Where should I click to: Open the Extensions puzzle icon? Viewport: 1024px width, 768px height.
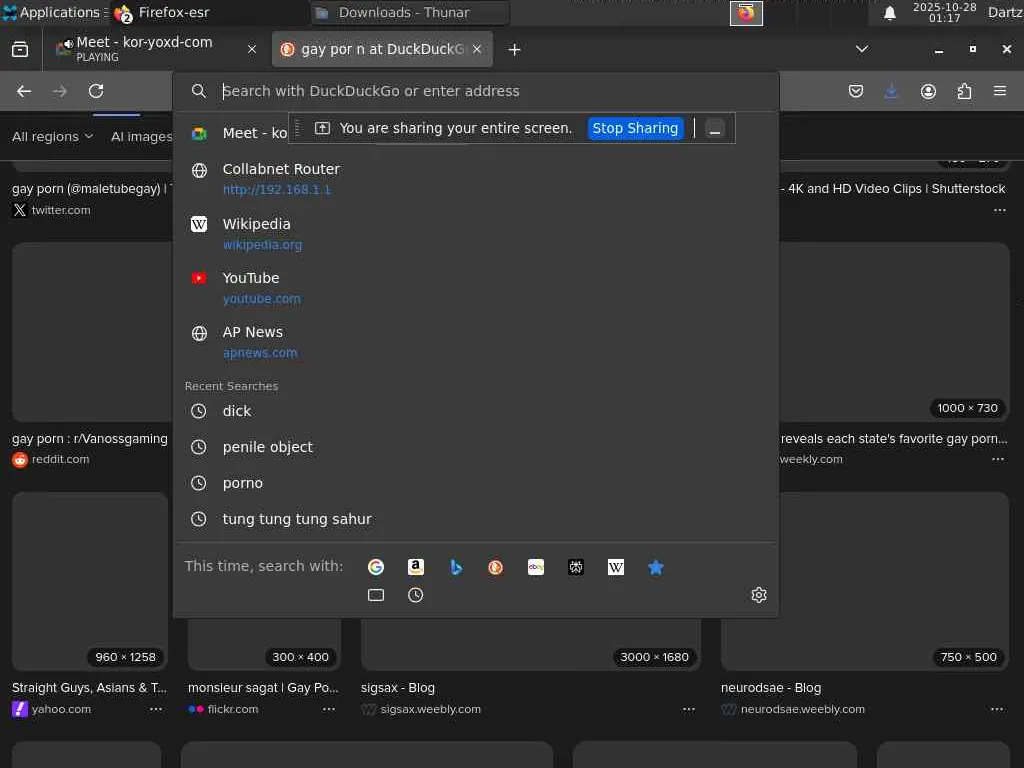tap(965, 91)
